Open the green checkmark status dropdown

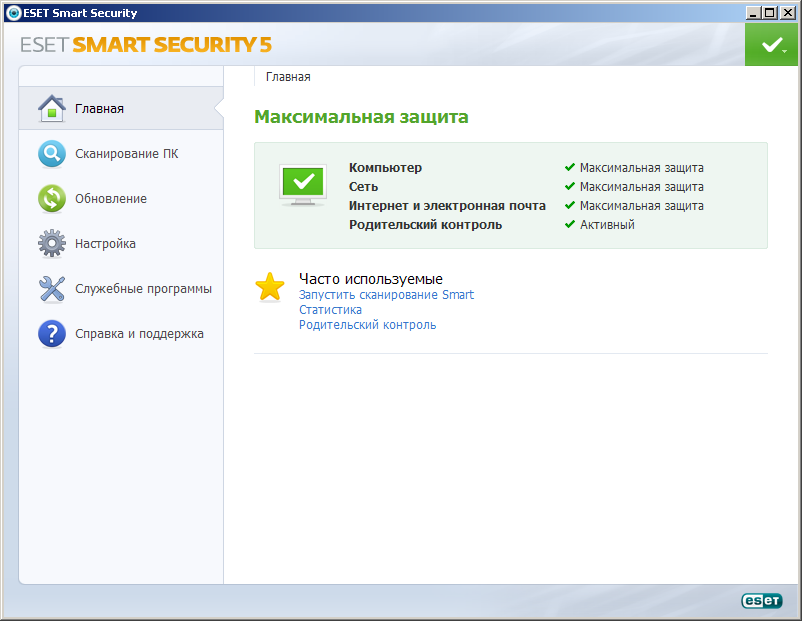[x=772, y=45]
